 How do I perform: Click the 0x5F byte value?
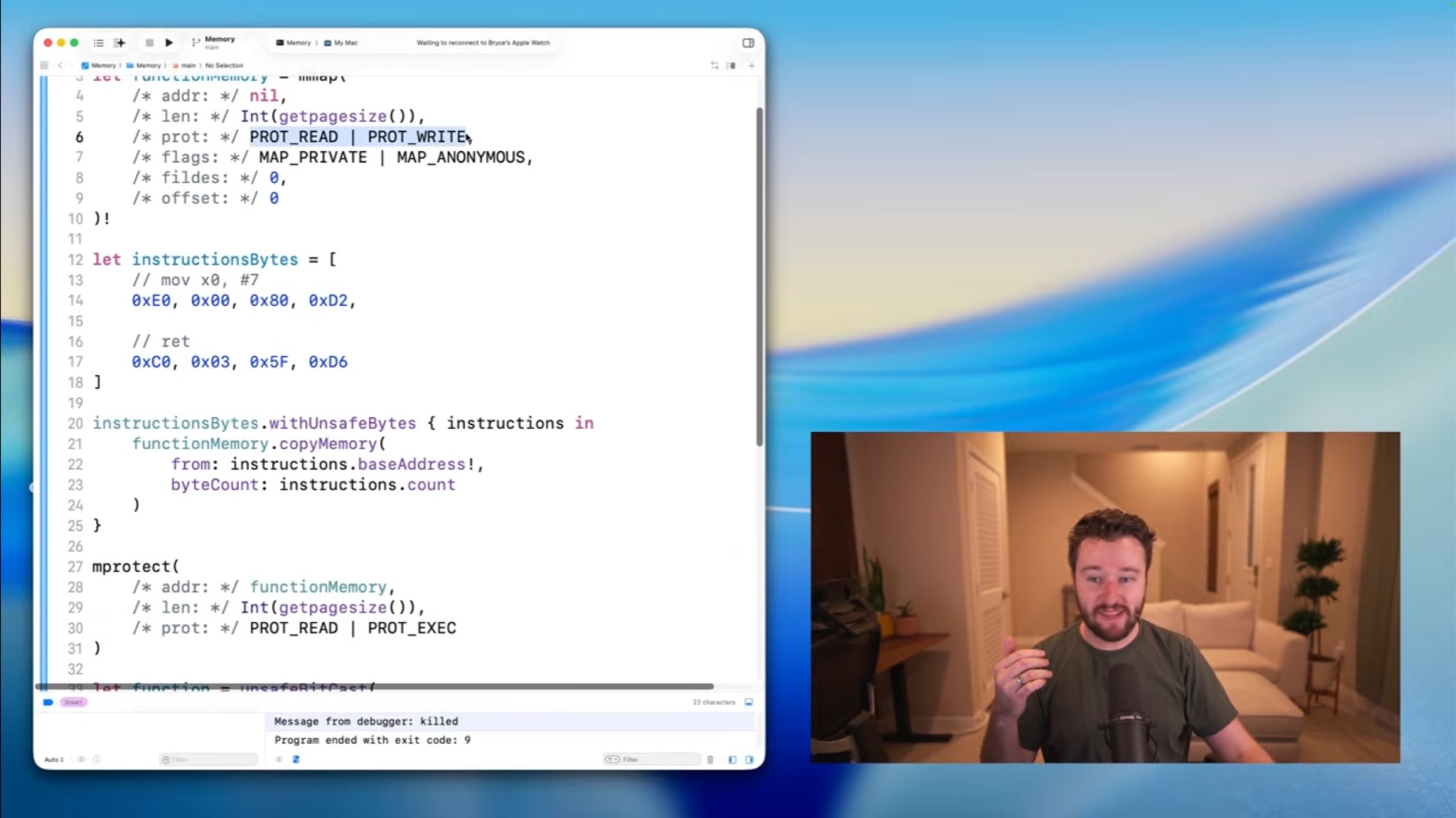[269, 362]
